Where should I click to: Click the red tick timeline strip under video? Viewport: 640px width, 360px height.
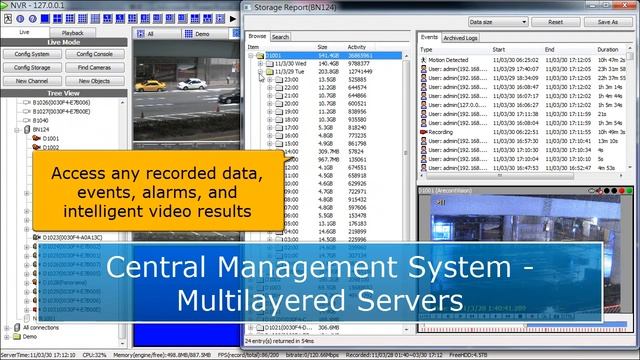tap(524, 330)
